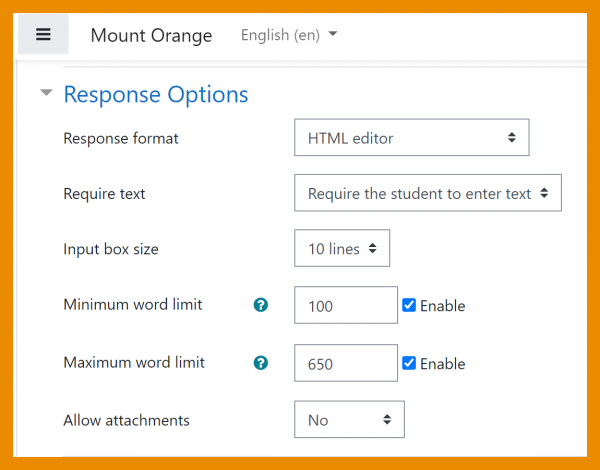Toggle the Minimum word limit Enable checkbox
Image resolution: width=600 pixels, height=470 pixels.
click(409, 305)
